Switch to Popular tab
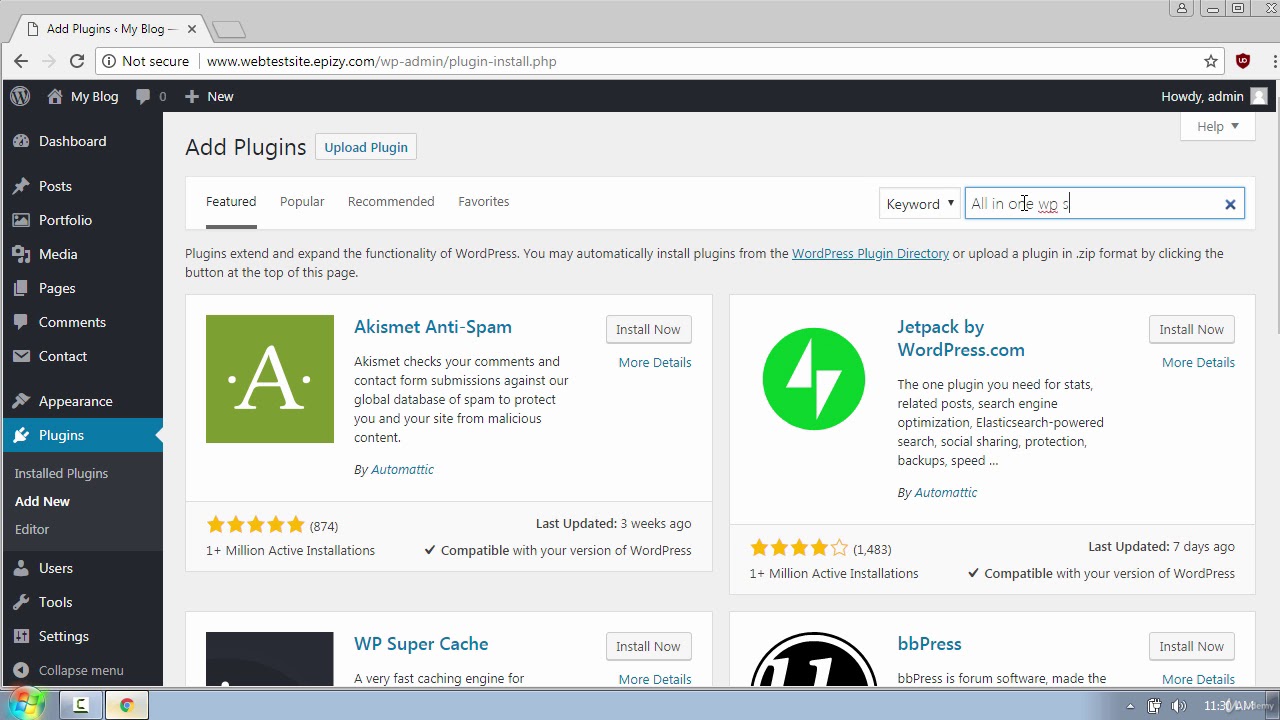Screen dimensions: 1280x720 click(x=302, y=201)
